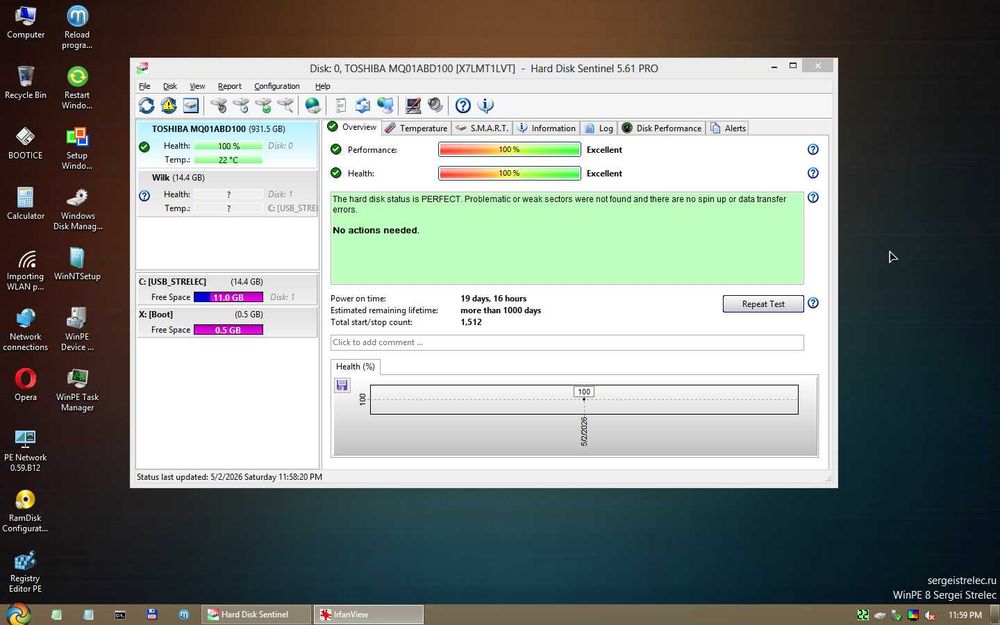The width and height of the screenshot is (1000, 625).
Task: Select the Importing WLAN profiles desktop icon
Action: coord(25,270)
